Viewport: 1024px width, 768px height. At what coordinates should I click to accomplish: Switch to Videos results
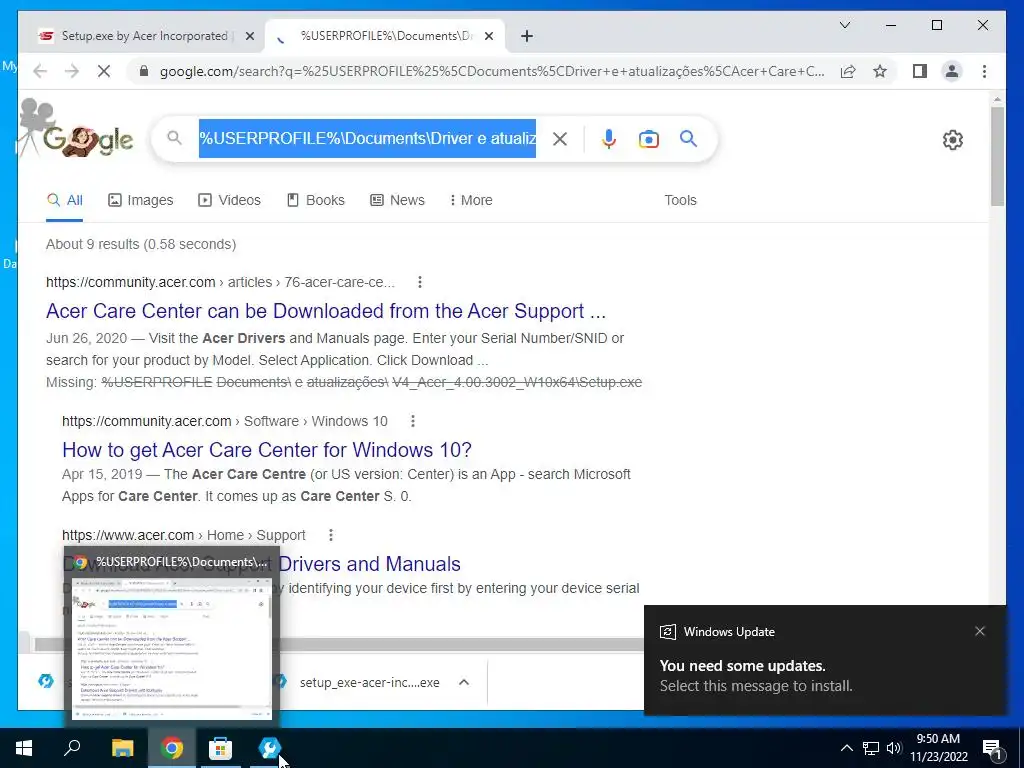229,200
